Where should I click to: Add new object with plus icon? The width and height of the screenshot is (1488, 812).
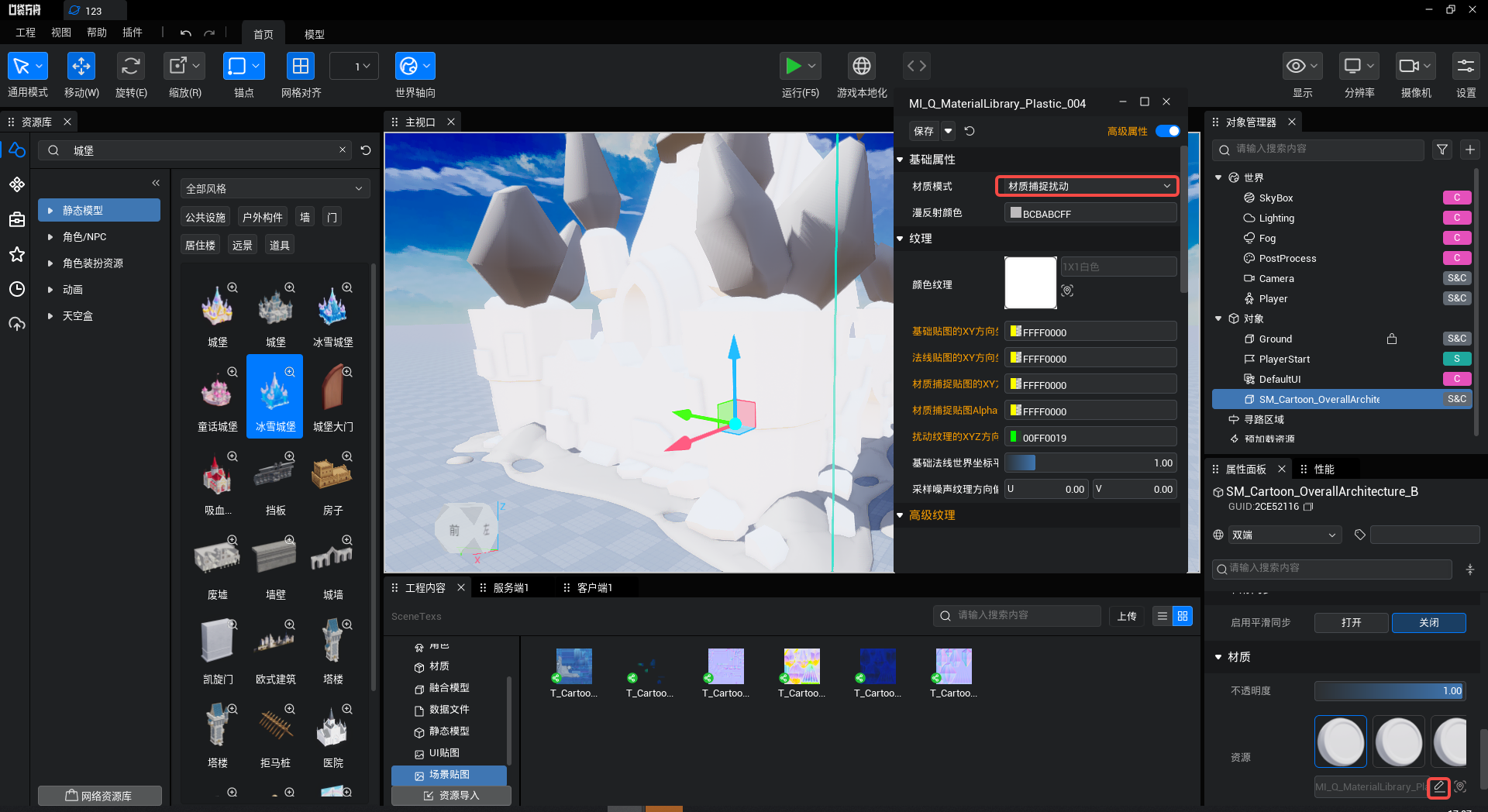click(1469, 150)
